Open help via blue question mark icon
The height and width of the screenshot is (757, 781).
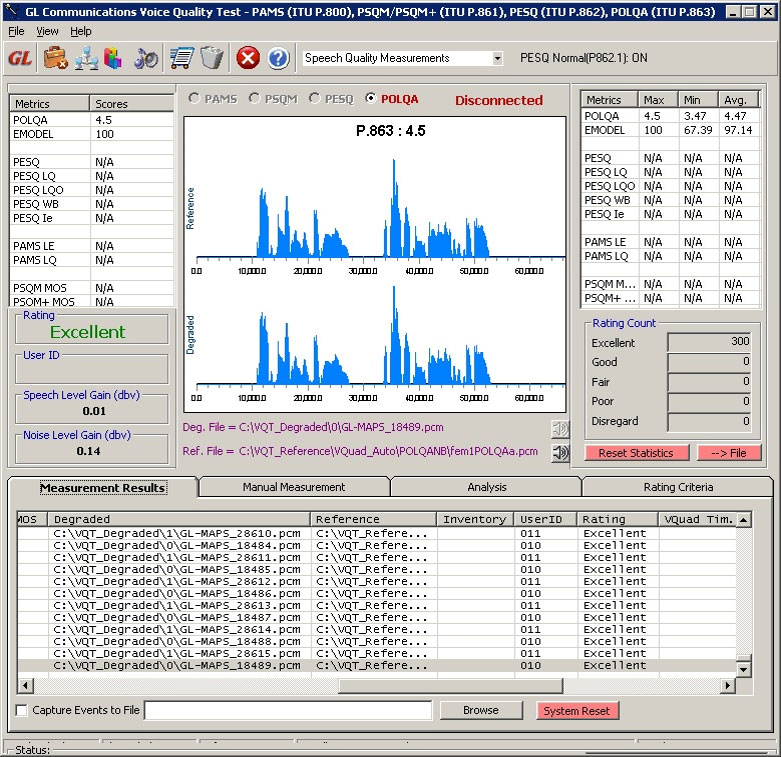tap(278, 58)
